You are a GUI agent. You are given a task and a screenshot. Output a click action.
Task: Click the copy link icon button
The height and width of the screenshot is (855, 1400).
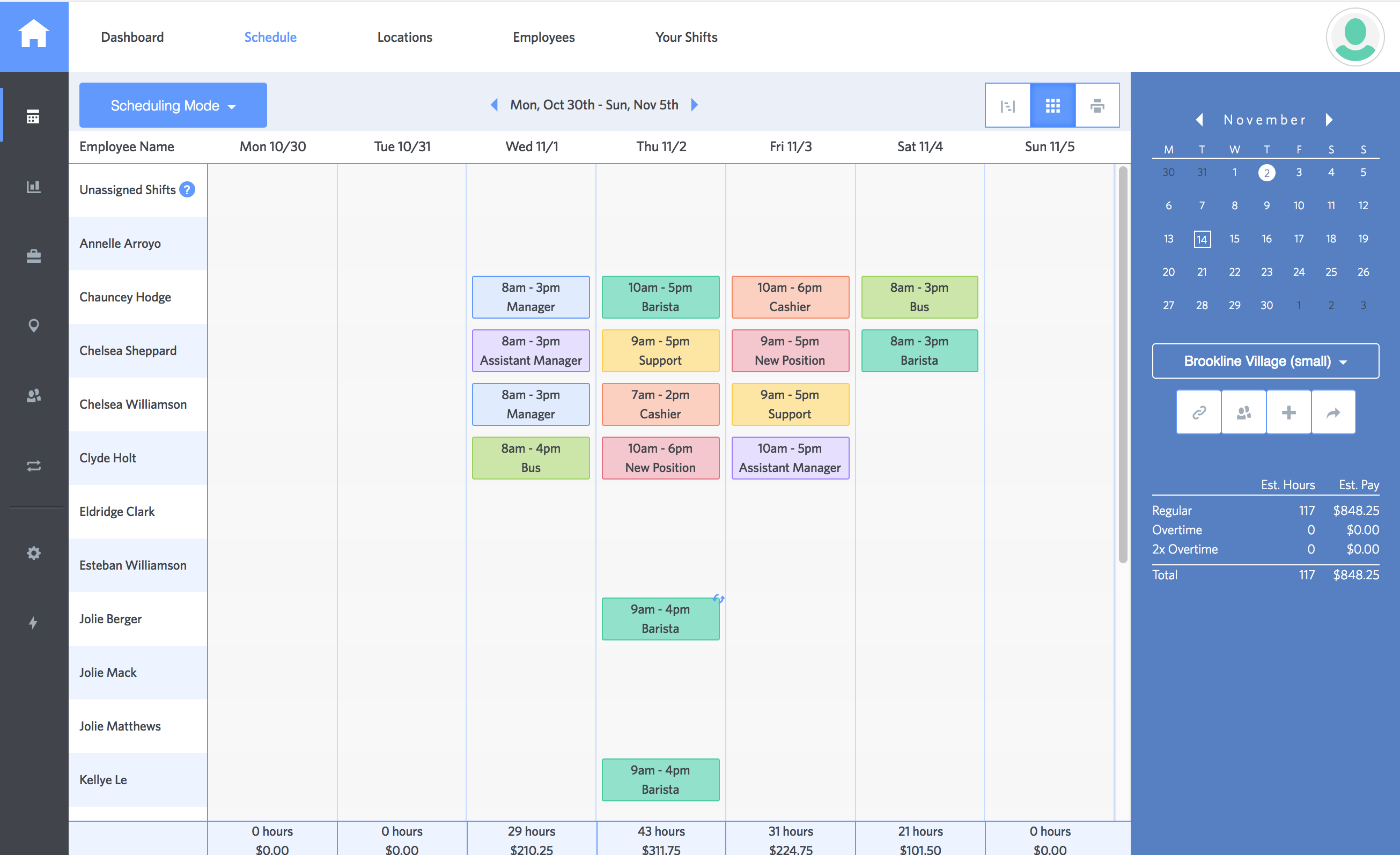pos(1199,412)
